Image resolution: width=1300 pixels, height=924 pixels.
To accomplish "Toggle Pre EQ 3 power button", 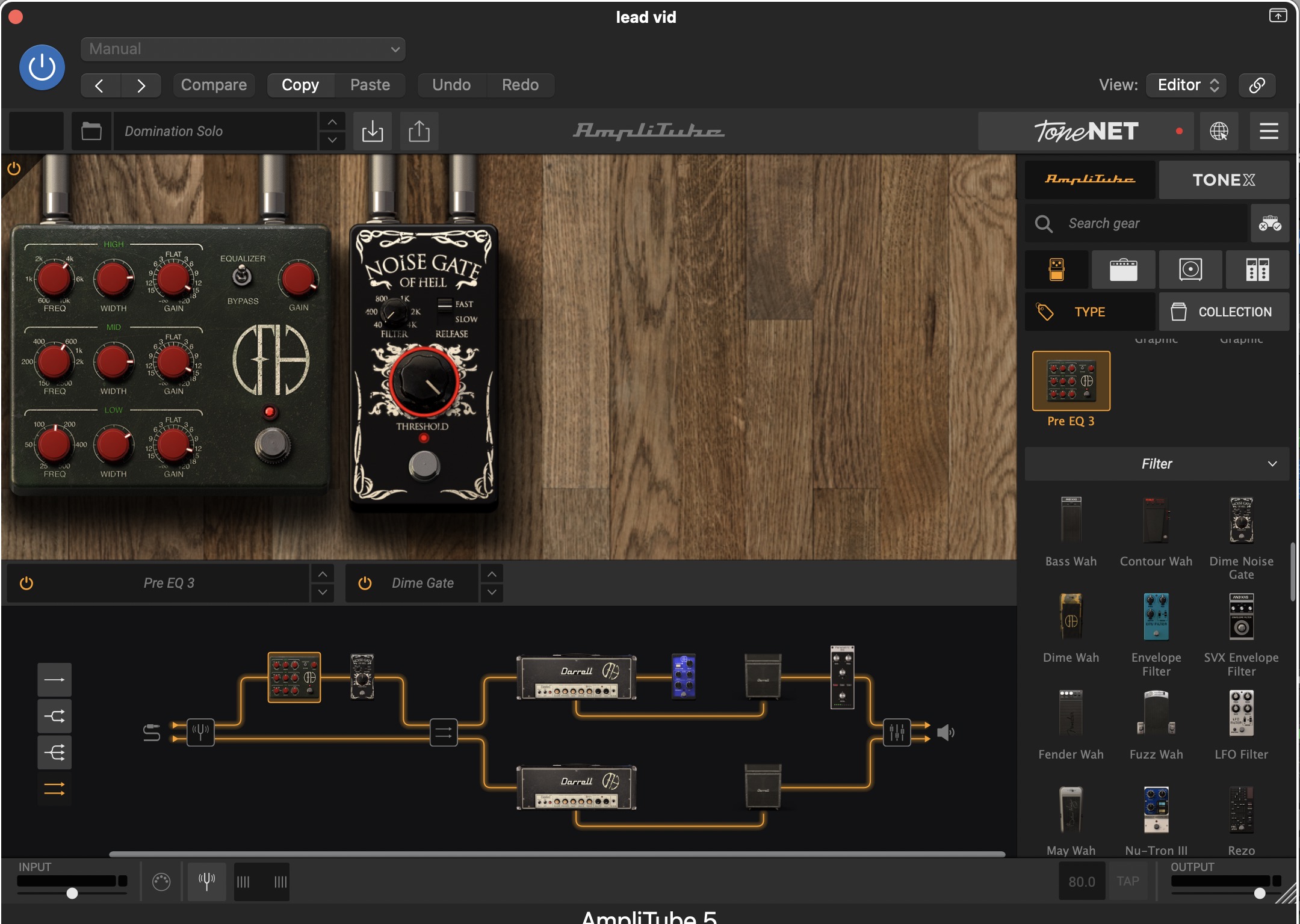I will pyautogui.click(x=26, y=583).
